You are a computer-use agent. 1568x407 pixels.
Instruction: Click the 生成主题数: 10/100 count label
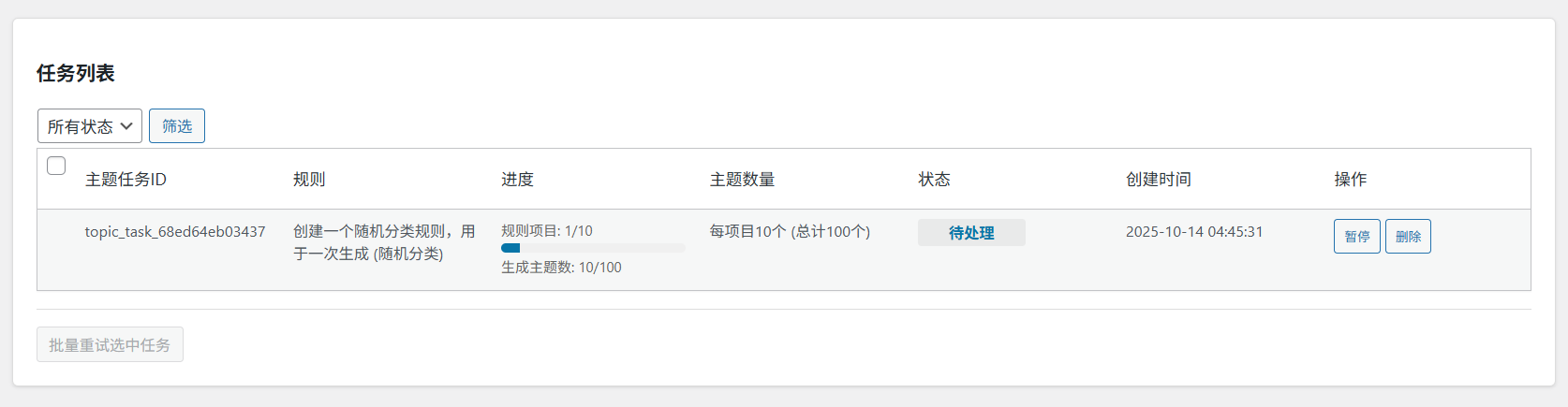pos(561,268)
